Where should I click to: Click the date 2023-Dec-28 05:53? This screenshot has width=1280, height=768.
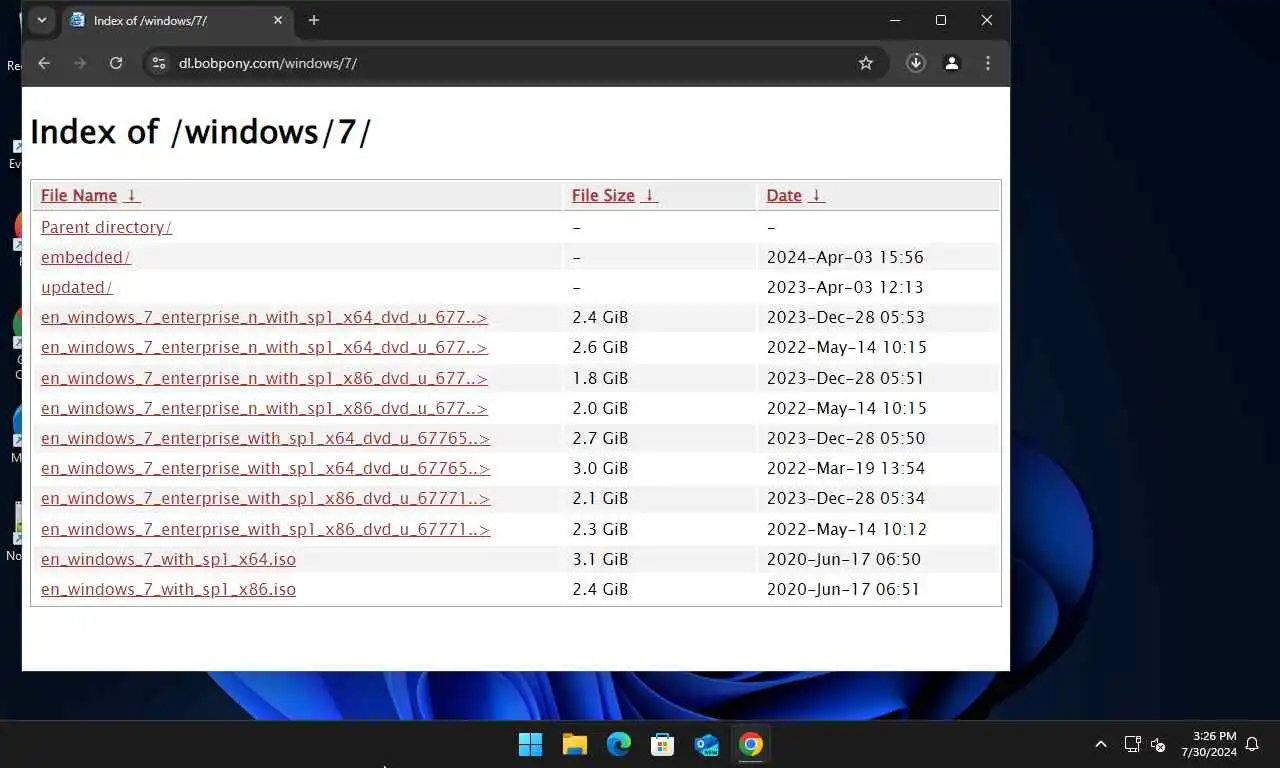click(846, 317)
